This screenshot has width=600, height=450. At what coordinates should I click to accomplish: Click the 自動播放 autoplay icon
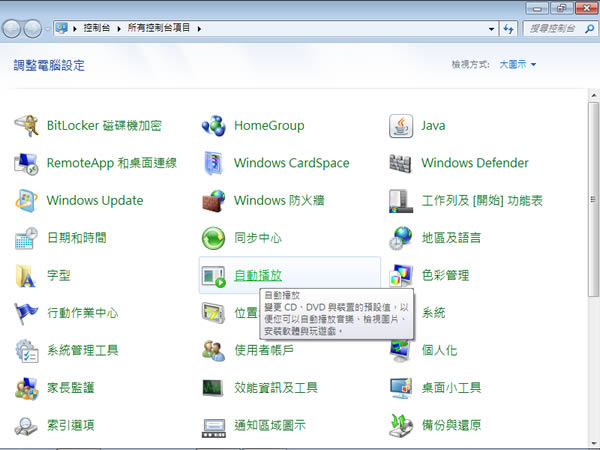point(214,276)
